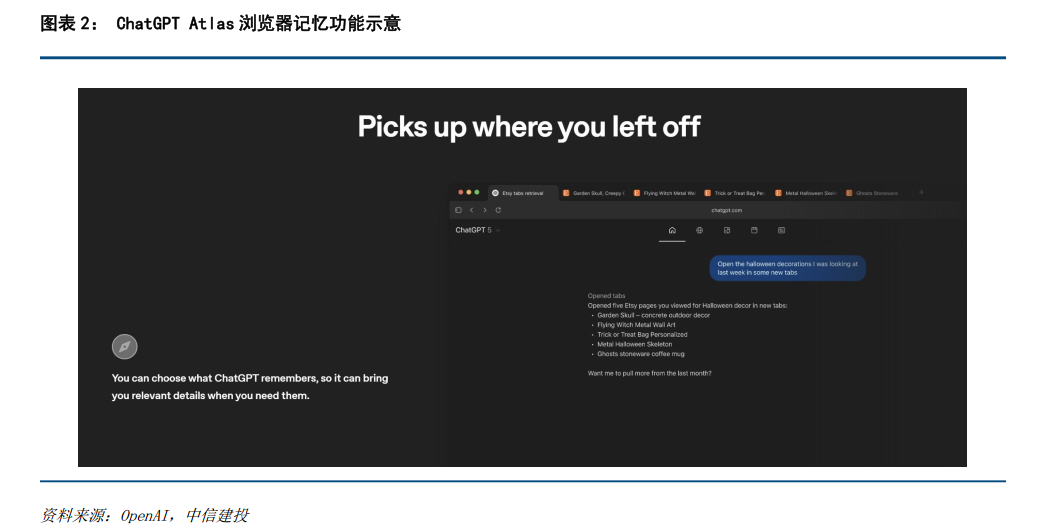Click the blue user message bubble
This screenshot has height=532, width=1039.
[787, 268]
